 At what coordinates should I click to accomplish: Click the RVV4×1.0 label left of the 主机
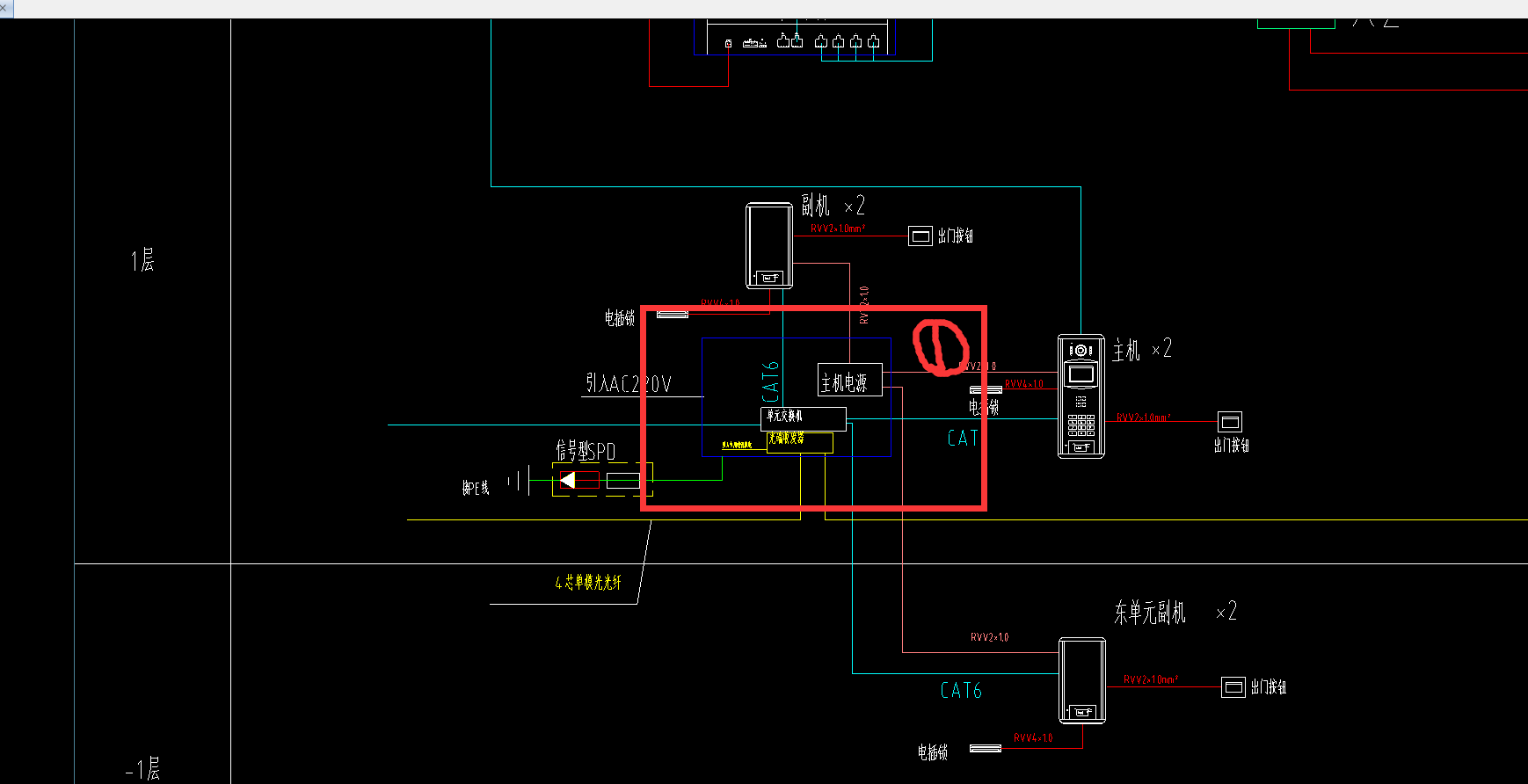1024,384
